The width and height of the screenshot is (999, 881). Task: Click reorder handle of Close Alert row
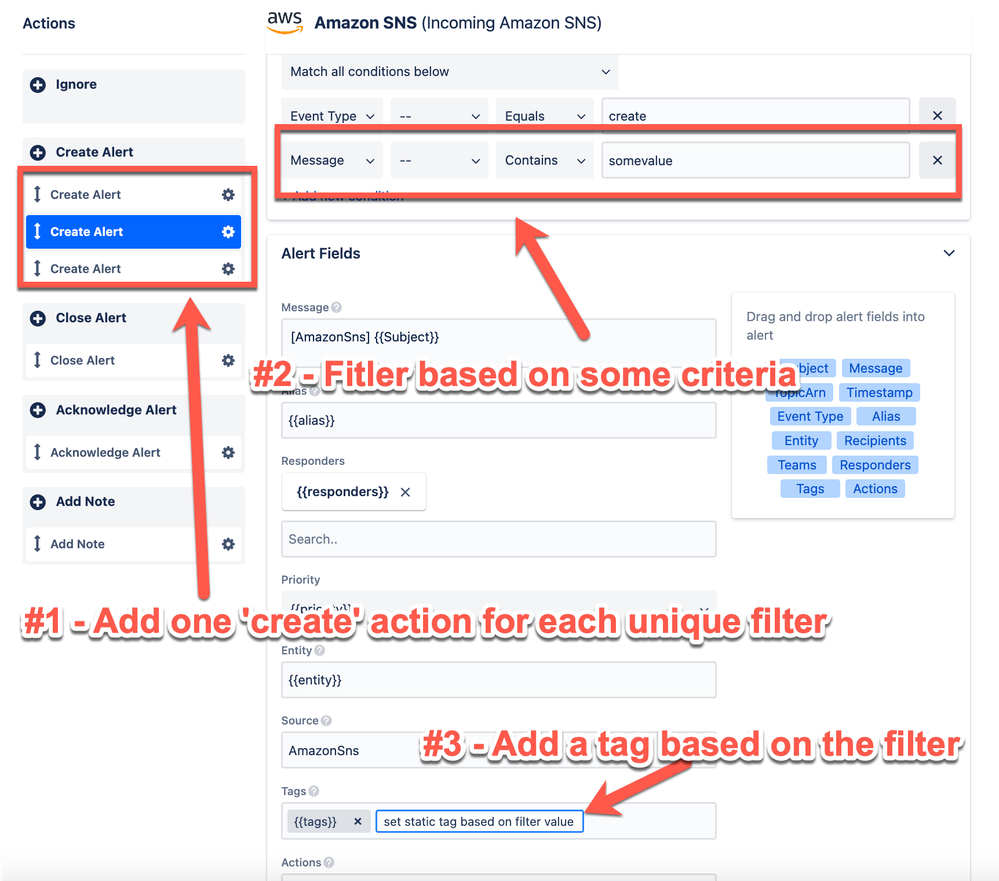click(37, 360)
